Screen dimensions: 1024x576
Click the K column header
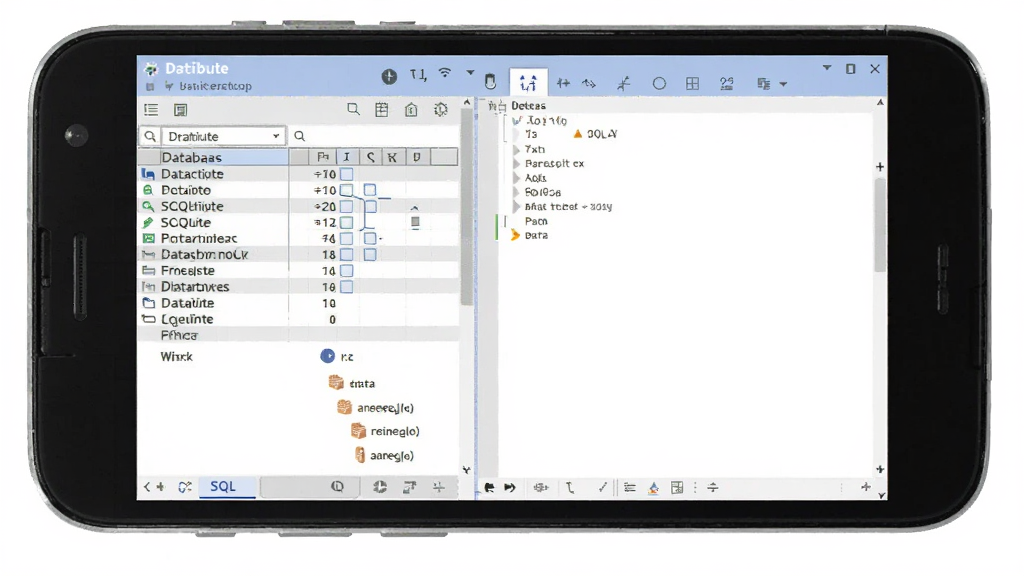tap(392, 157)
